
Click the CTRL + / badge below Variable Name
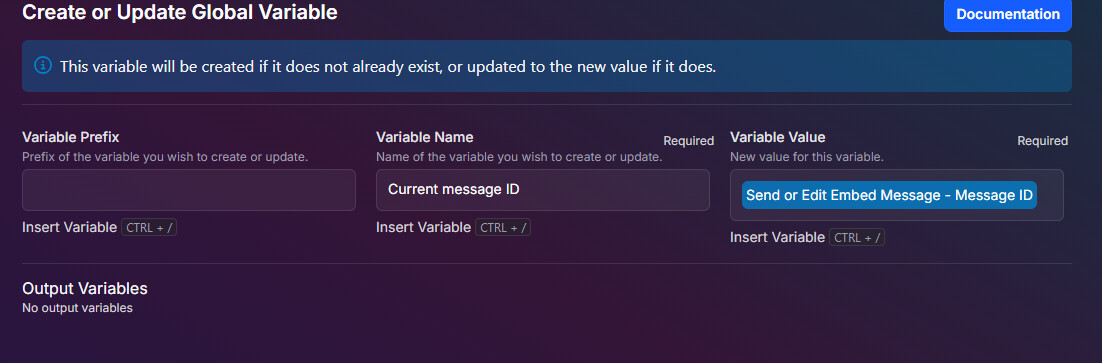[x=503, y=227]
